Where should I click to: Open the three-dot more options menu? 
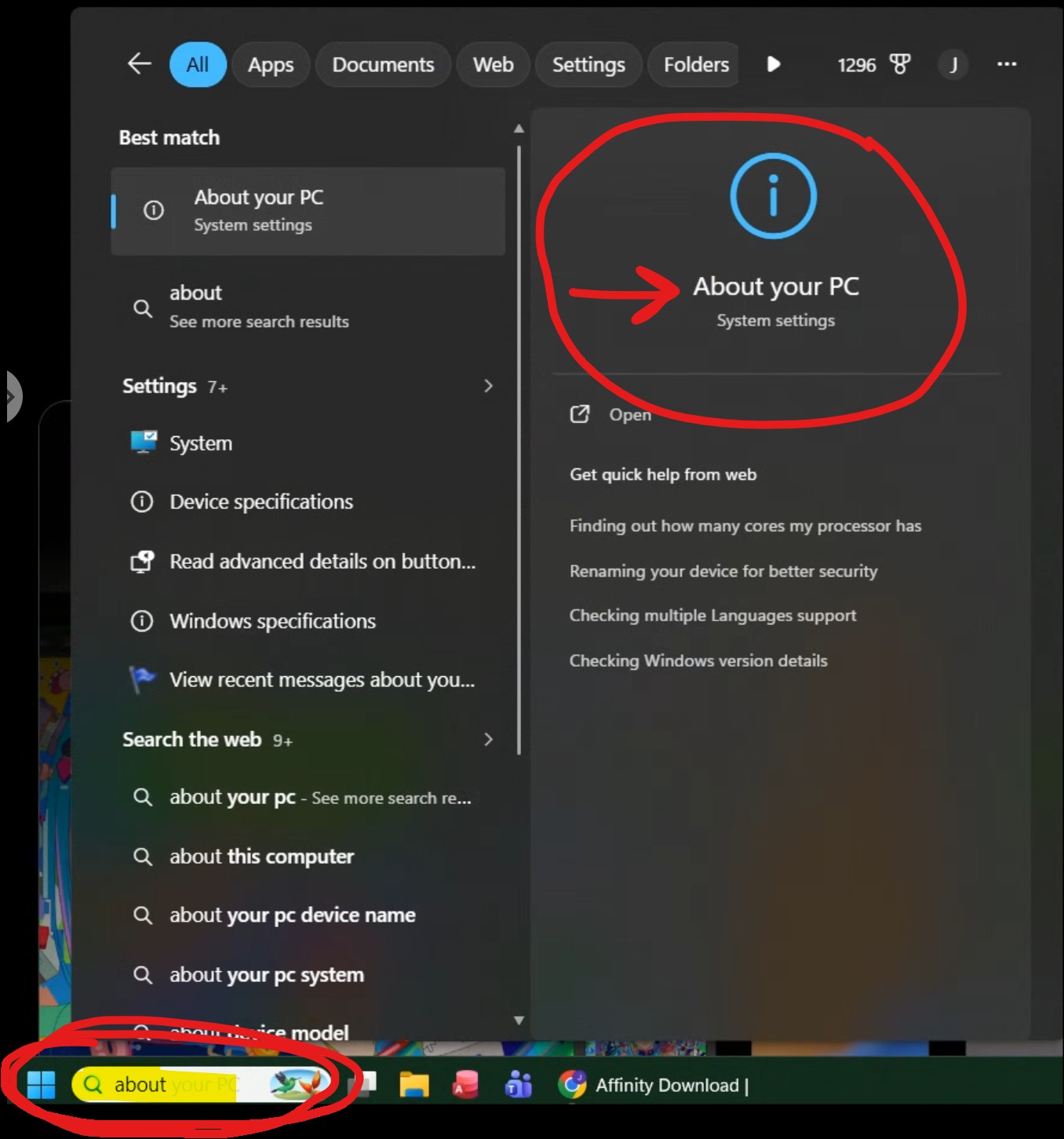[1007, 64]
